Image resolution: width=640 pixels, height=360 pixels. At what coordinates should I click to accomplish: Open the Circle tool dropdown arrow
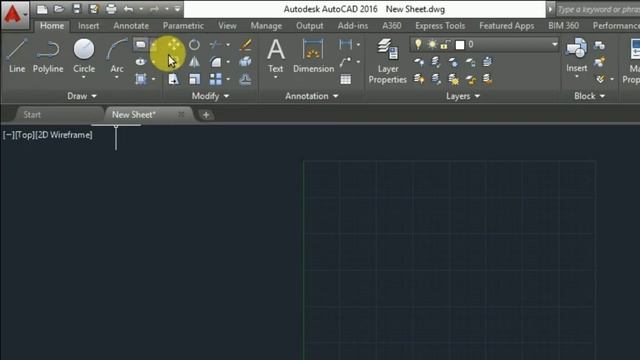[x=84, y=77]
